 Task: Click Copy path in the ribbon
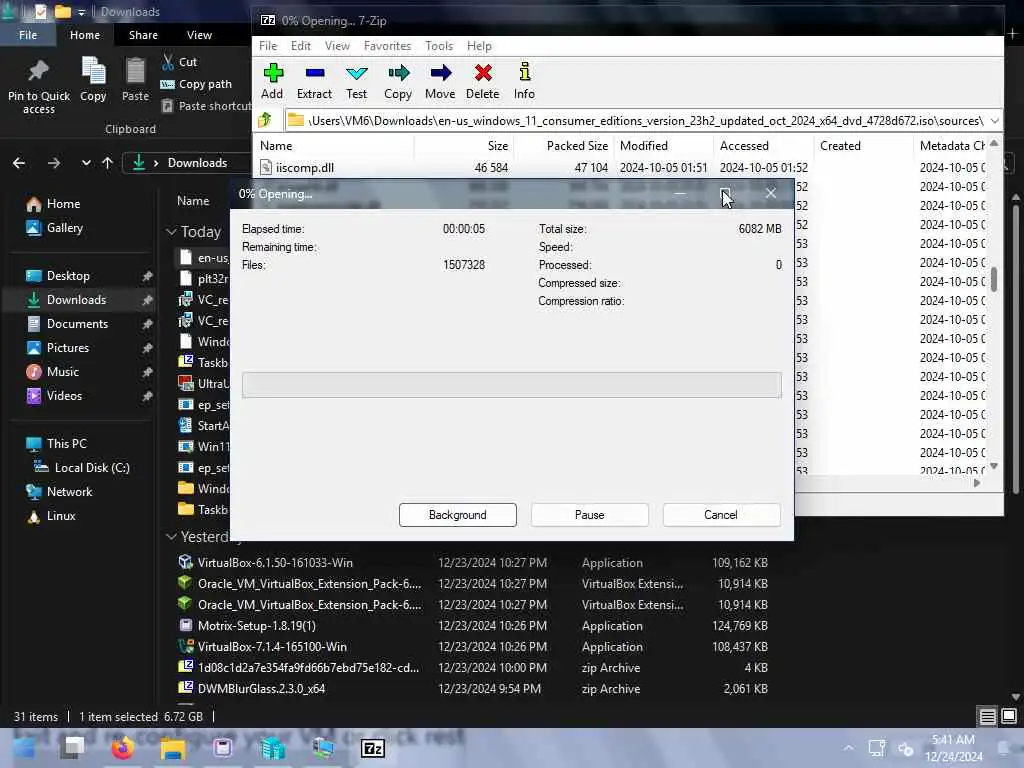[196, 84]
